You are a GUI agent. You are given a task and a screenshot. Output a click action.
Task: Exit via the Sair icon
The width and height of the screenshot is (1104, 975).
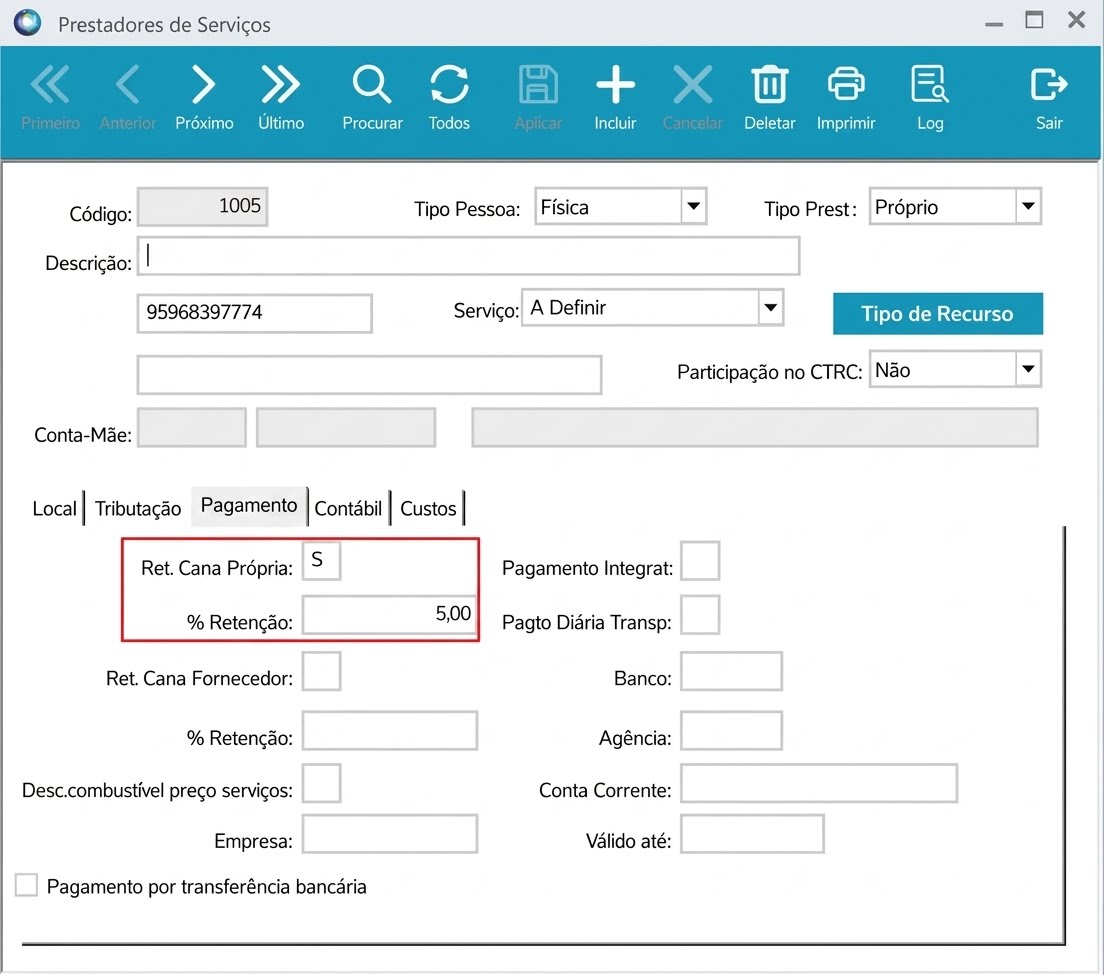[x=1048, y=97]
